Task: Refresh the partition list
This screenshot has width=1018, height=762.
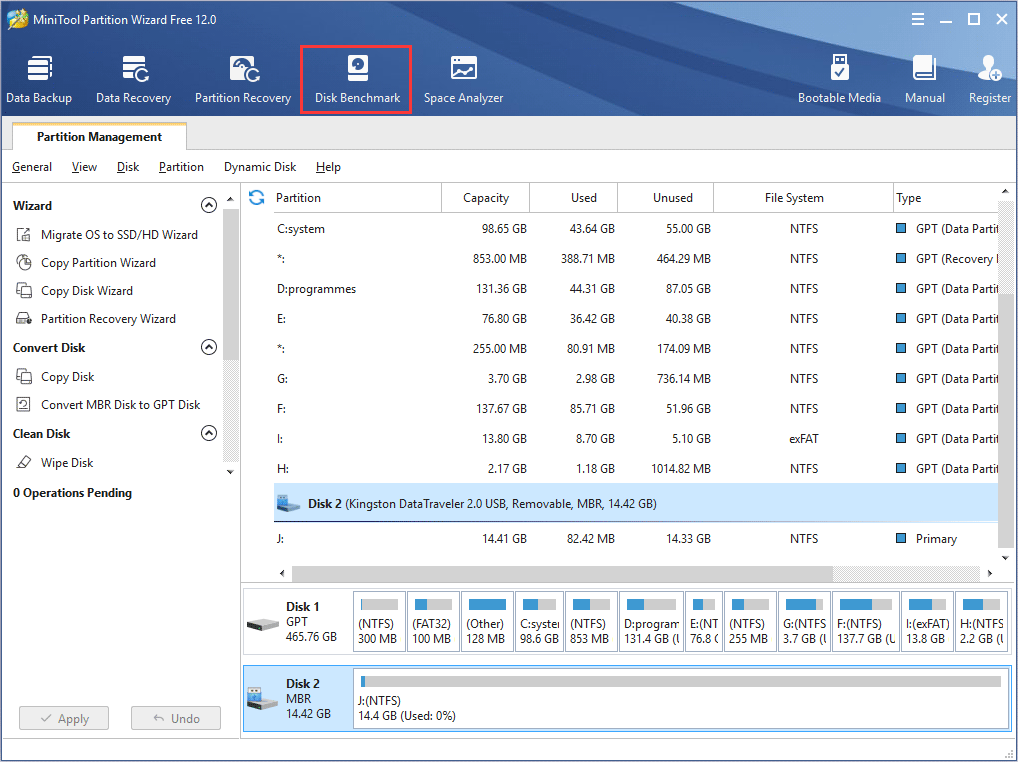Action: tap(256, 197)
